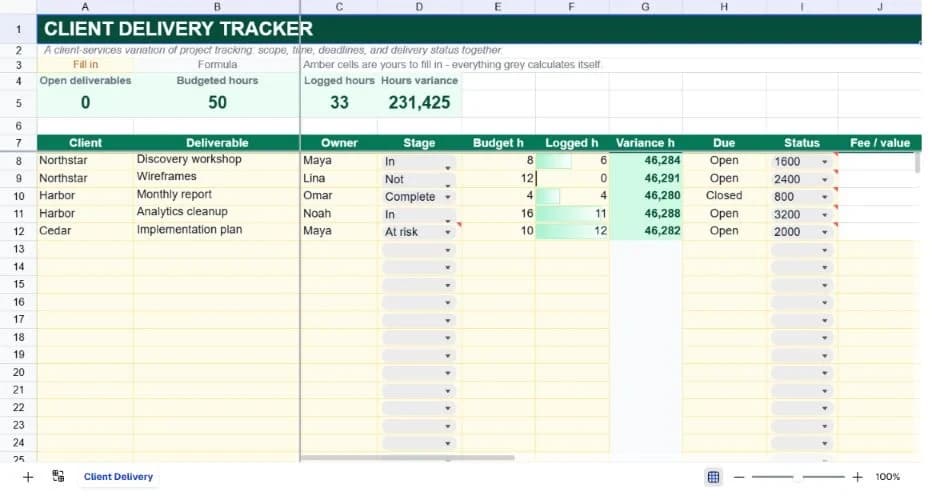Select the Discovery workshop cell
The image size is (932, 496).
[217, 160]
